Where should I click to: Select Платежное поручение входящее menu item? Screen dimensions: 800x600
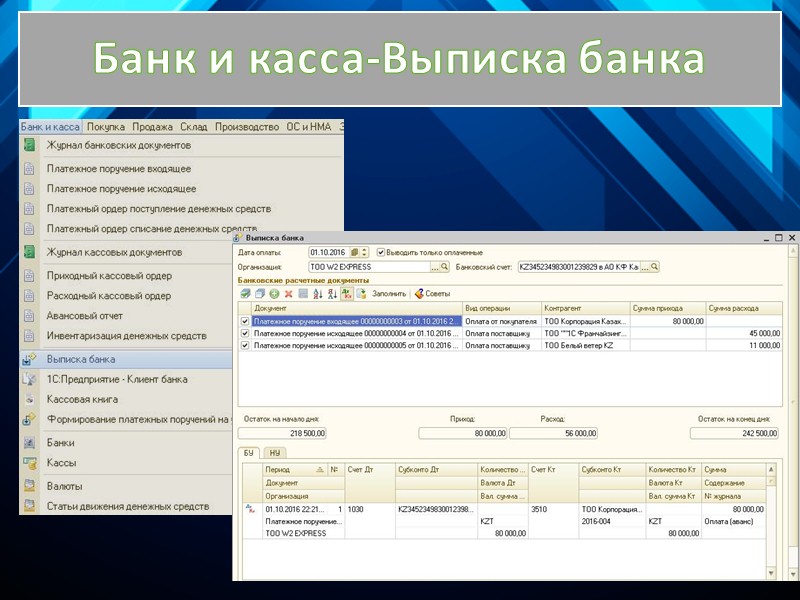tap(119, 168)
